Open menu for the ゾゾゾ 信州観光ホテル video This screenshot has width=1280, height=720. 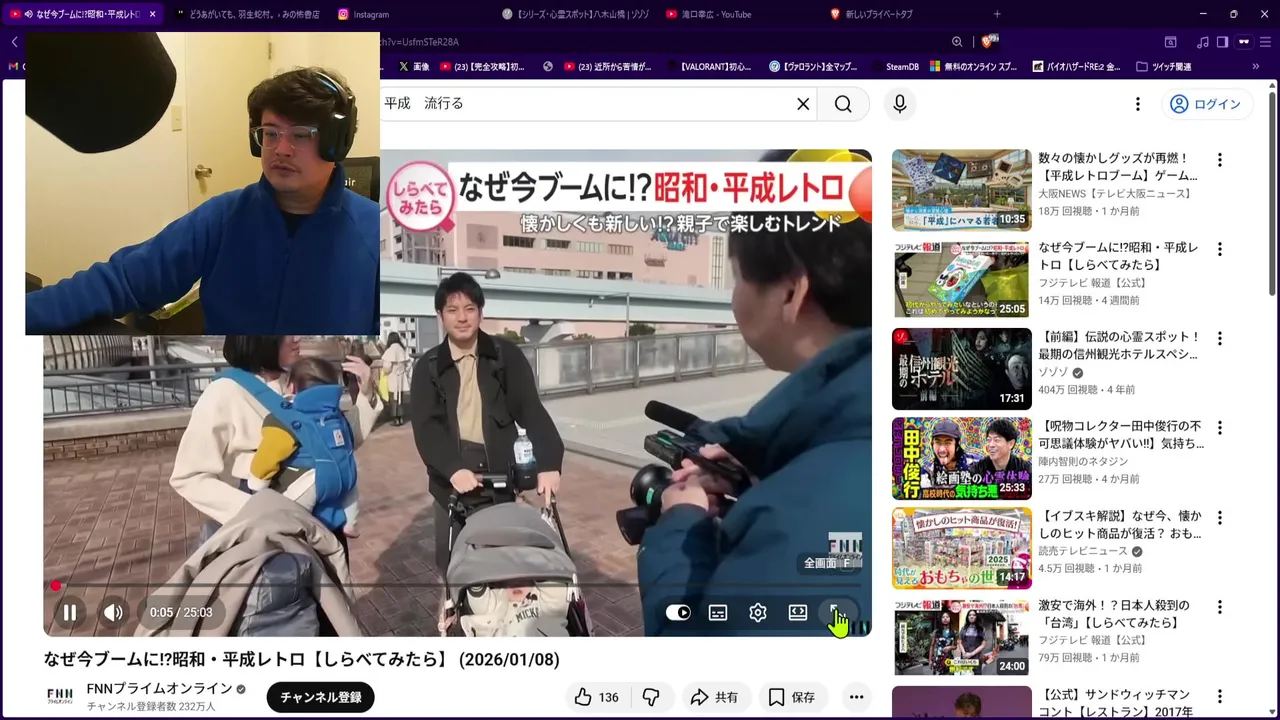pyautogui.click(x=1219, y=338)
